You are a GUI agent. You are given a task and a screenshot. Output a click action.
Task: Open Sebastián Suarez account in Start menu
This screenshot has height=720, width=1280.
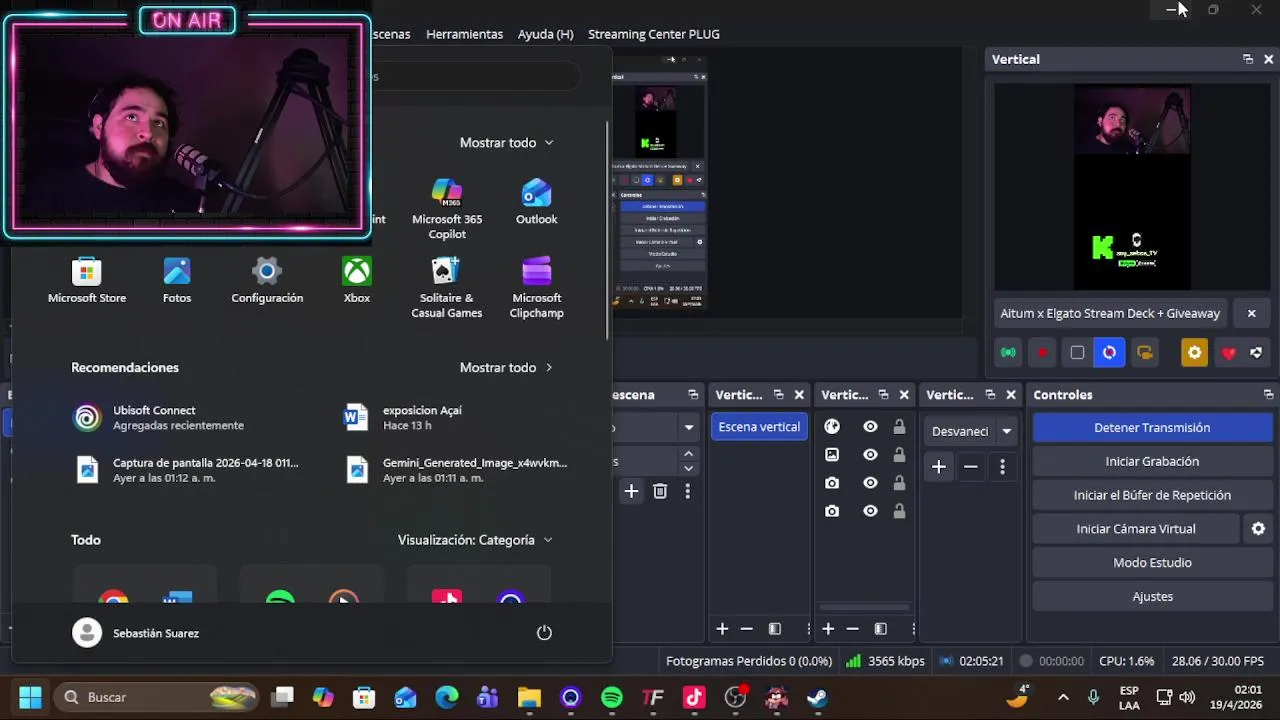point(136,633)
